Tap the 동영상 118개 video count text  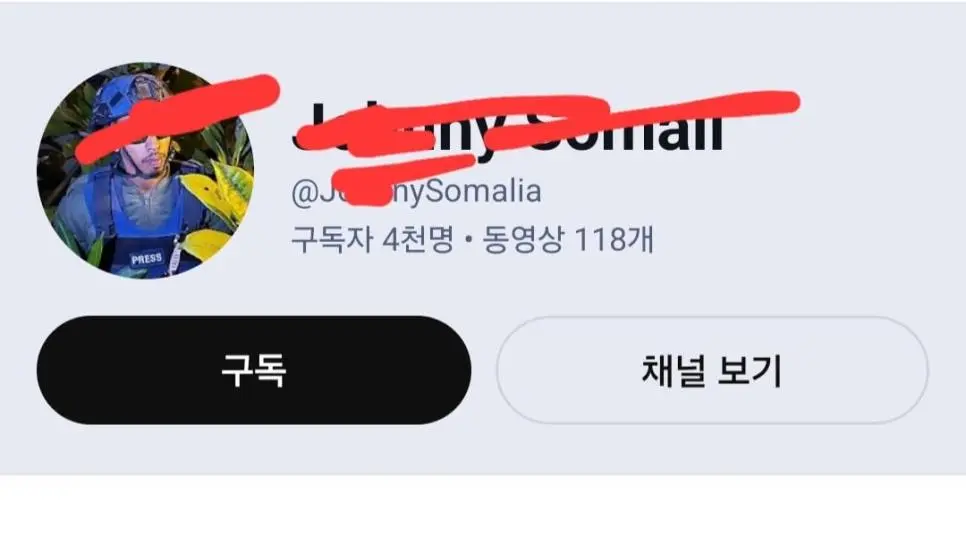click(x=567, y=239)
